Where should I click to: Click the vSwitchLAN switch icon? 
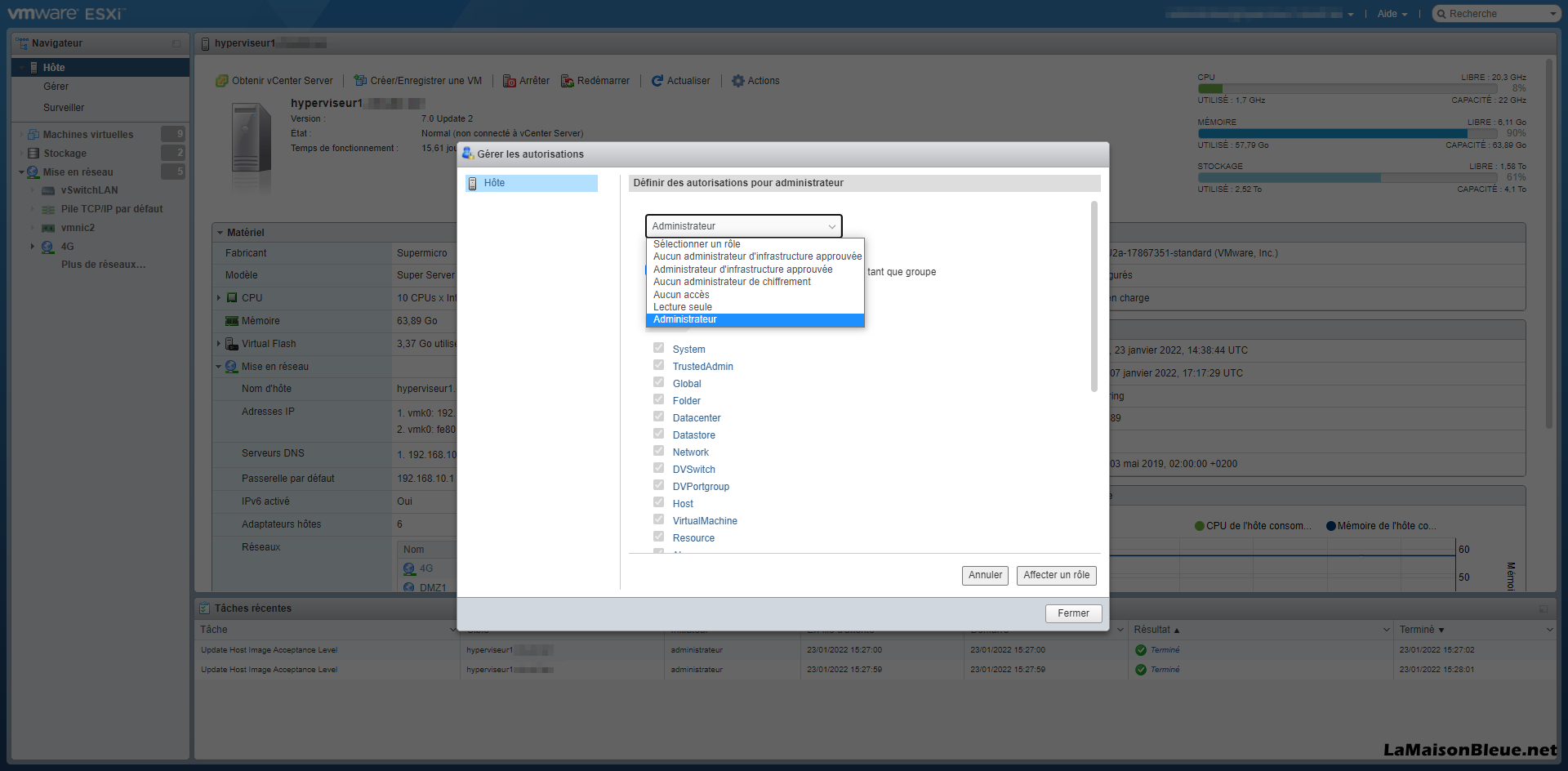pos(48,191)
